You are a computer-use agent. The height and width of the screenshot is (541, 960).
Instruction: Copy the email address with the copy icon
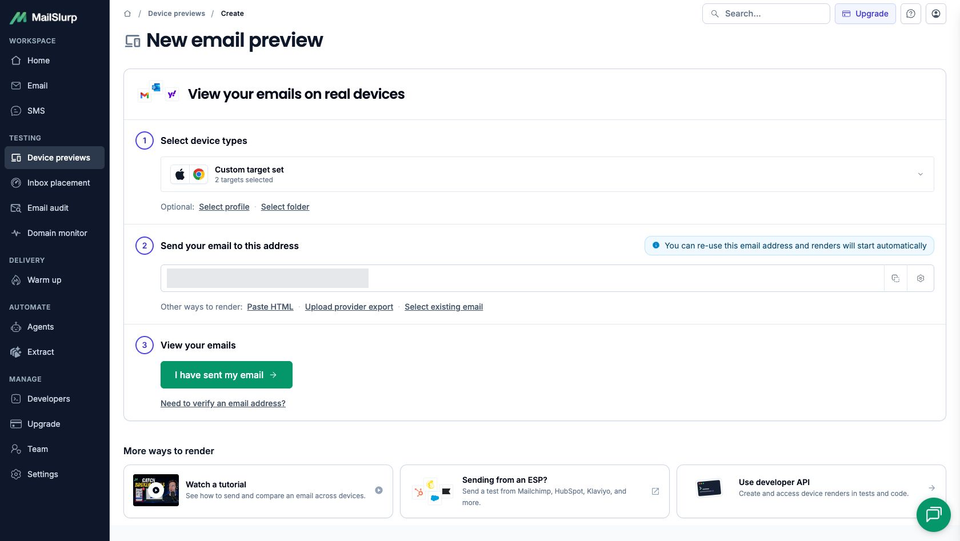[x=895, y=278]
